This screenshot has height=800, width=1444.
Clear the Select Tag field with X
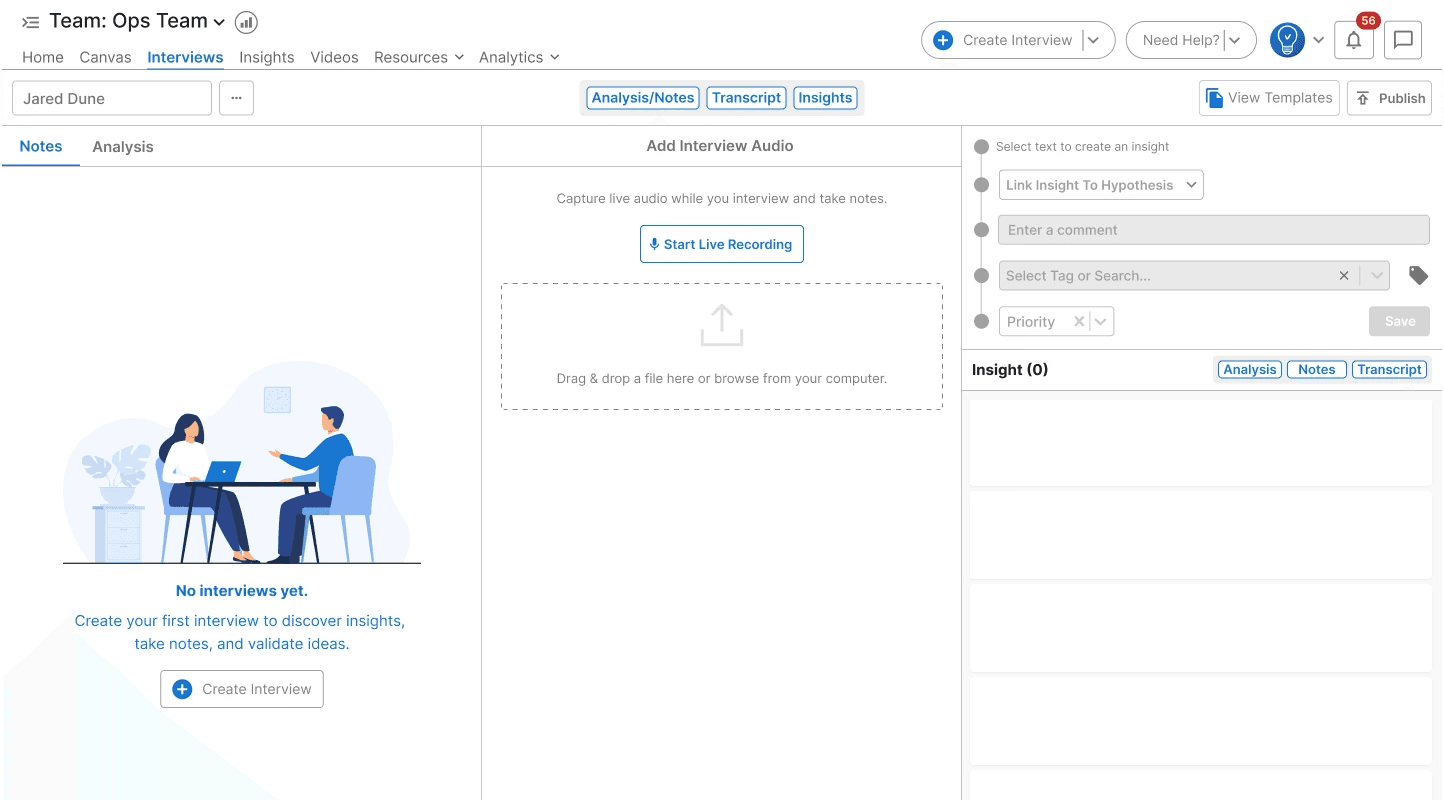[x=1344, y=276]
